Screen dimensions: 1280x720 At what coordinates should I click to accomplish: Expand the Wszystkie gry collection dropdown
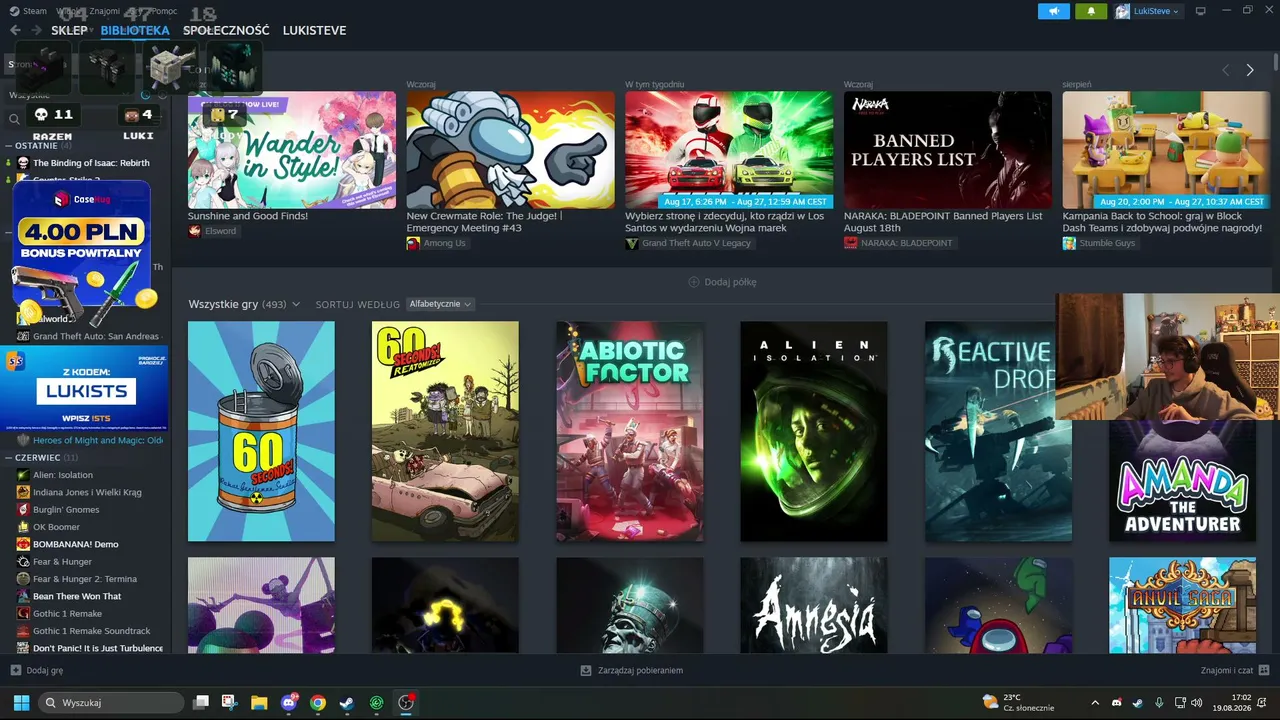coord(244,304)
